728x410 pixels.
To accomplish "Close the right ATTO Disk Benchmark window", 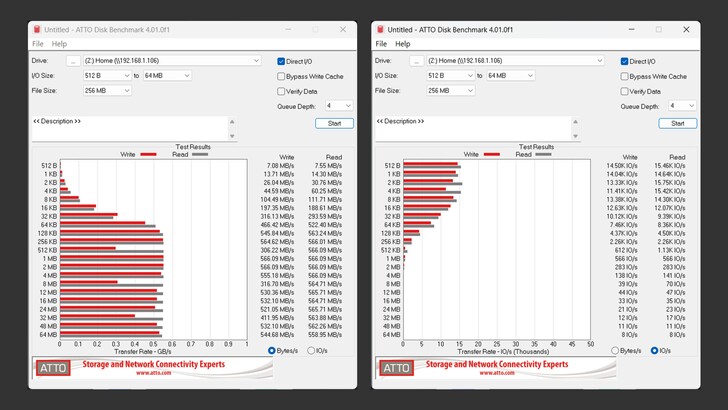I will click(x=687, y=30).
